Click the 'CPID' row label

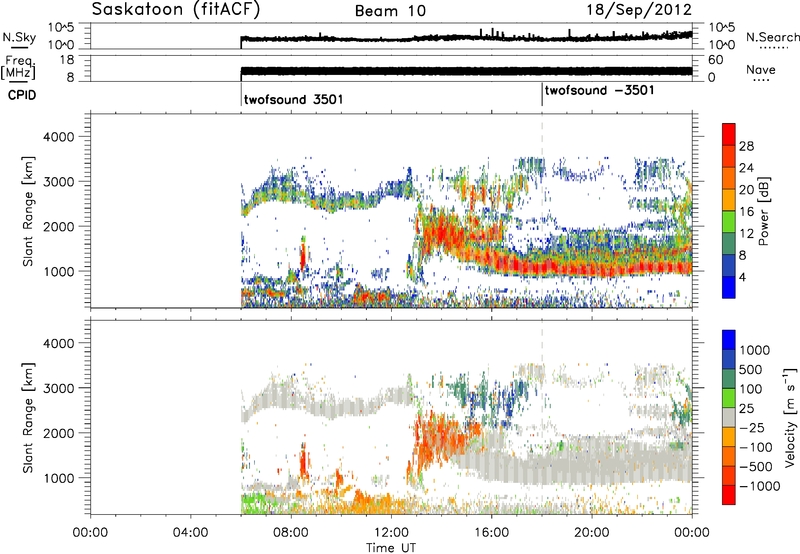click(x=22, y=95)
